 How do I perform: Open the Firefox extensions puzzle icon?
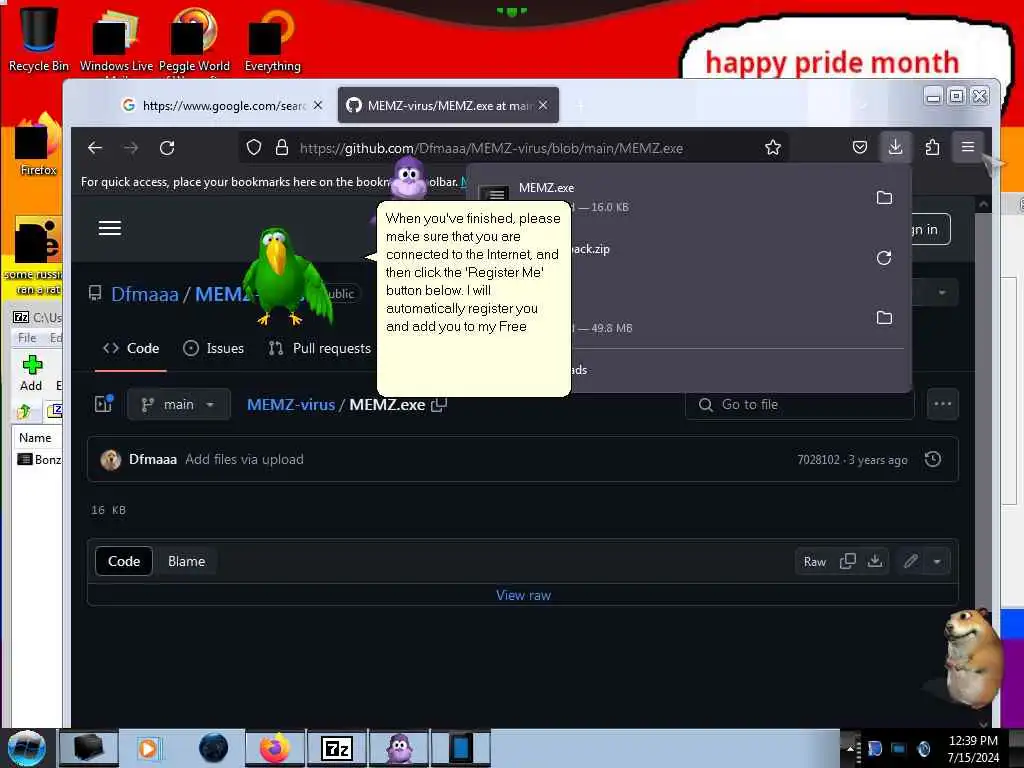pyautogui.click(x=933, y=148)
